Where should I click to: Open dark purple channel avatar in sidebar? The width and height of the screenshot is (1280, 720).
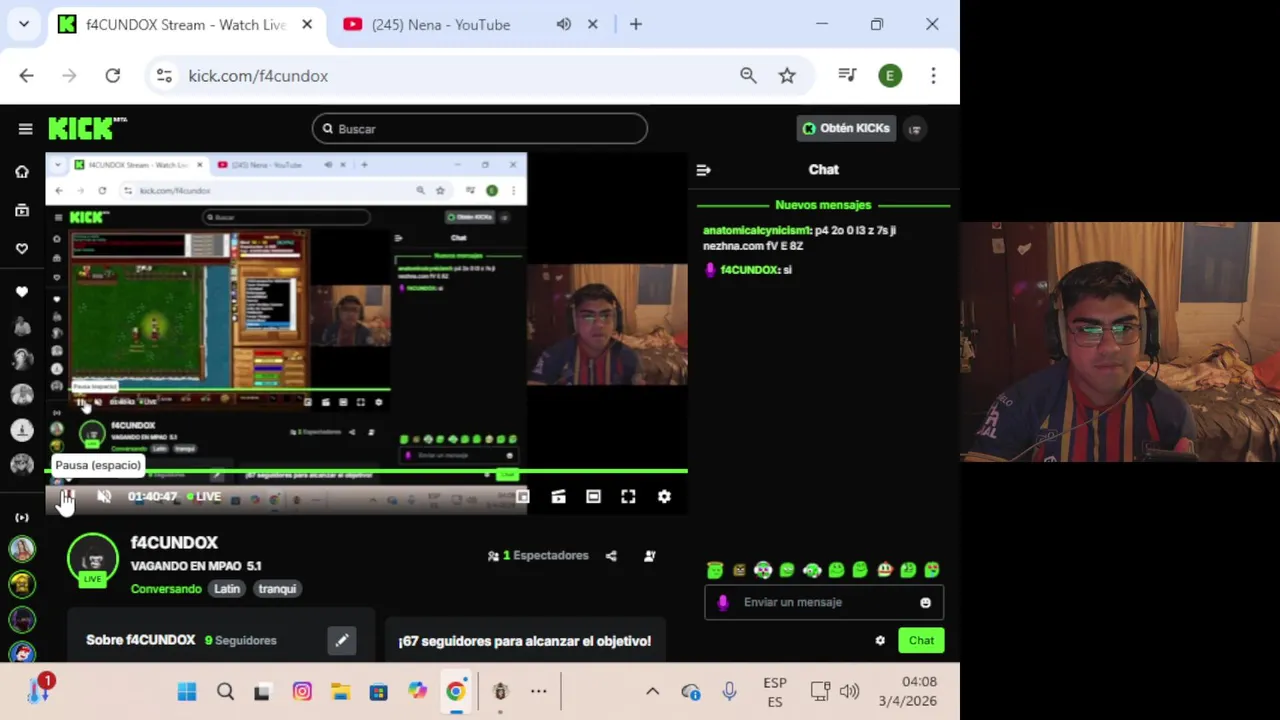pyautogui.click(x=22, y=619)
